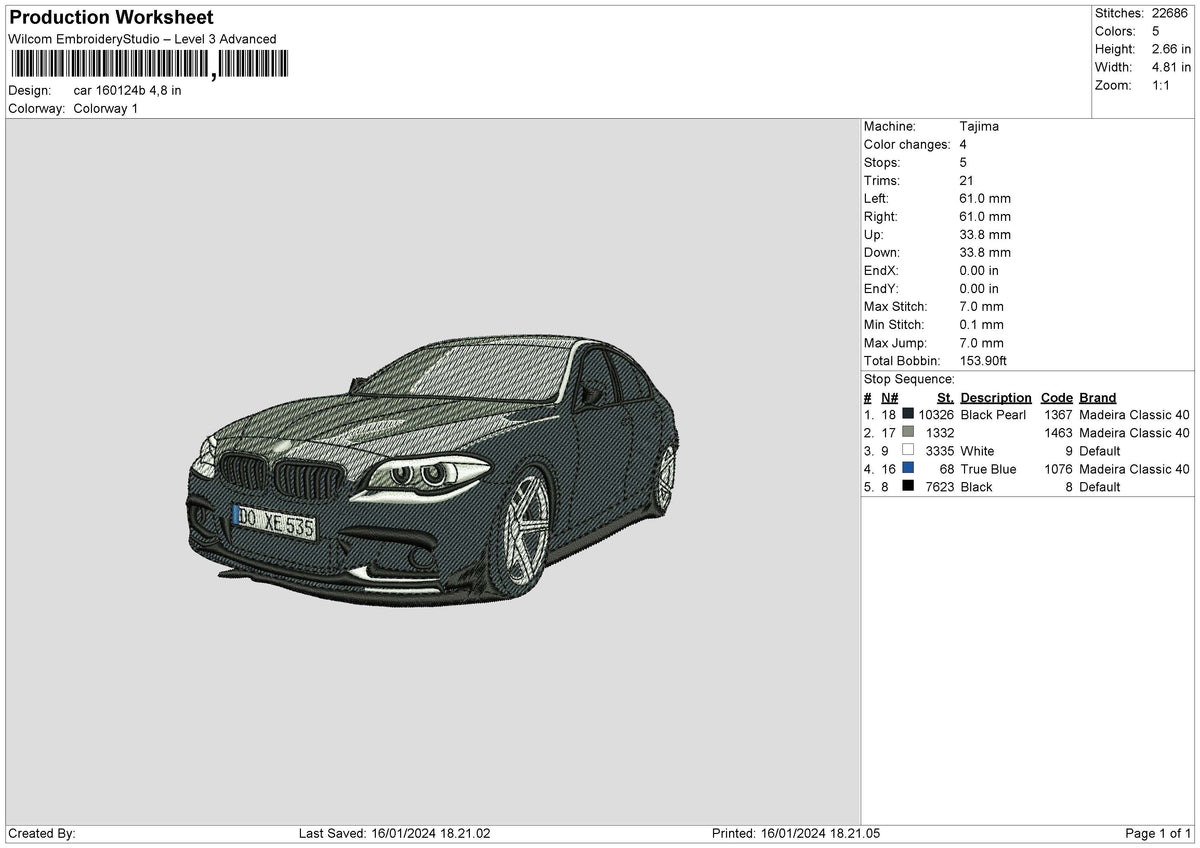Click the 'Colorway 1' value
The image size is (1200, 848).
pyautogui.click(x=106, y=108)
